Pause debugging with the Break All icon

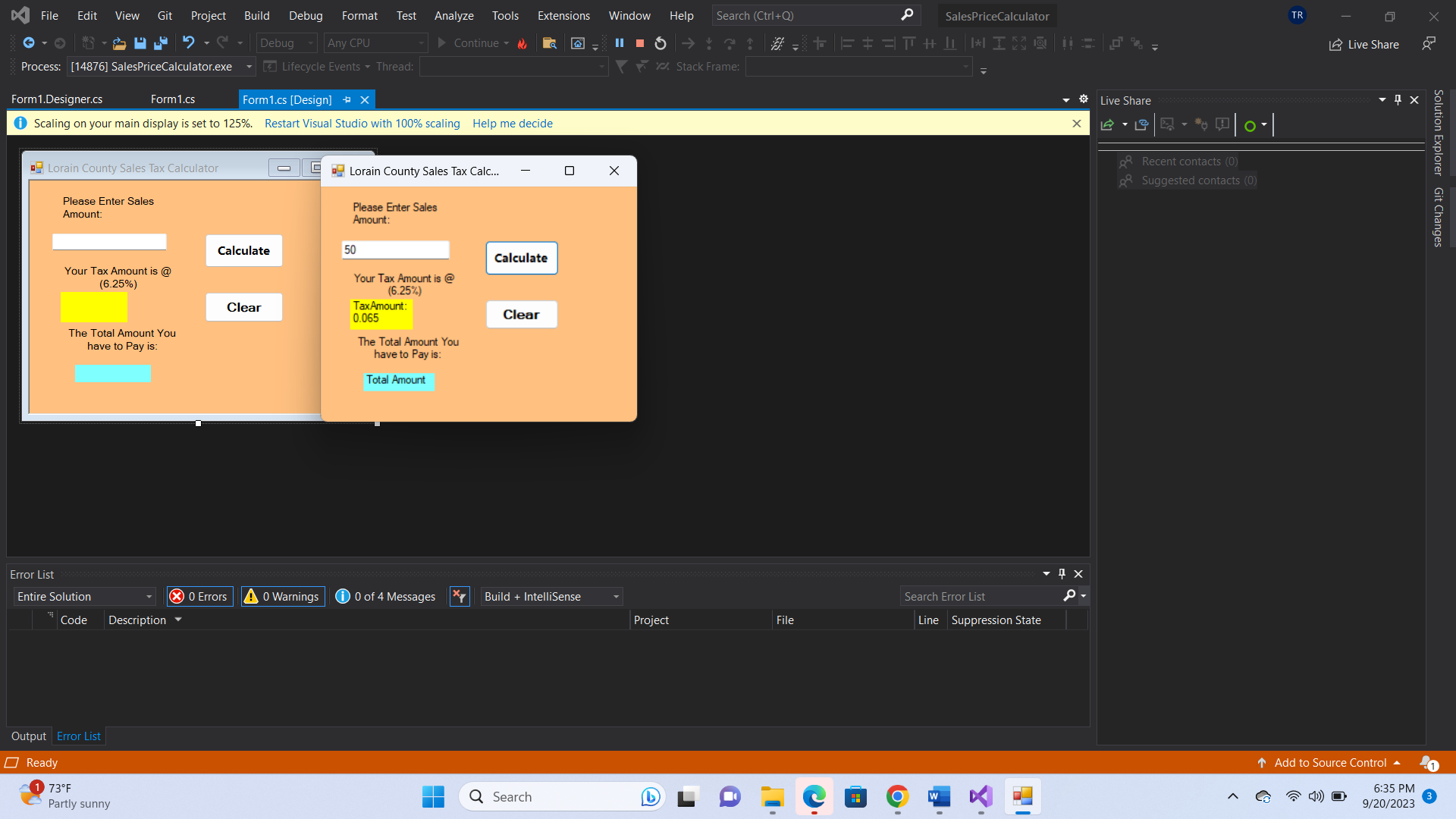[x=620, y=43]
